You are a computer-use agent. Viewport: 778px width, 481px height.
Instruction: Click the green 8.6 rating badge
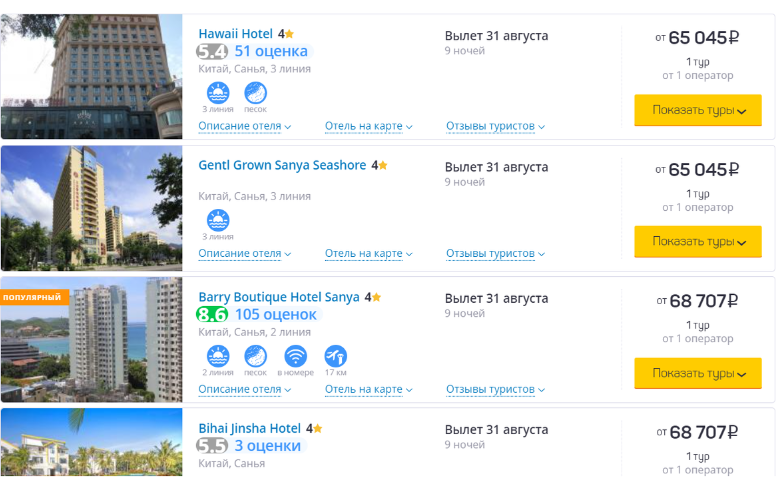point(212,314)
